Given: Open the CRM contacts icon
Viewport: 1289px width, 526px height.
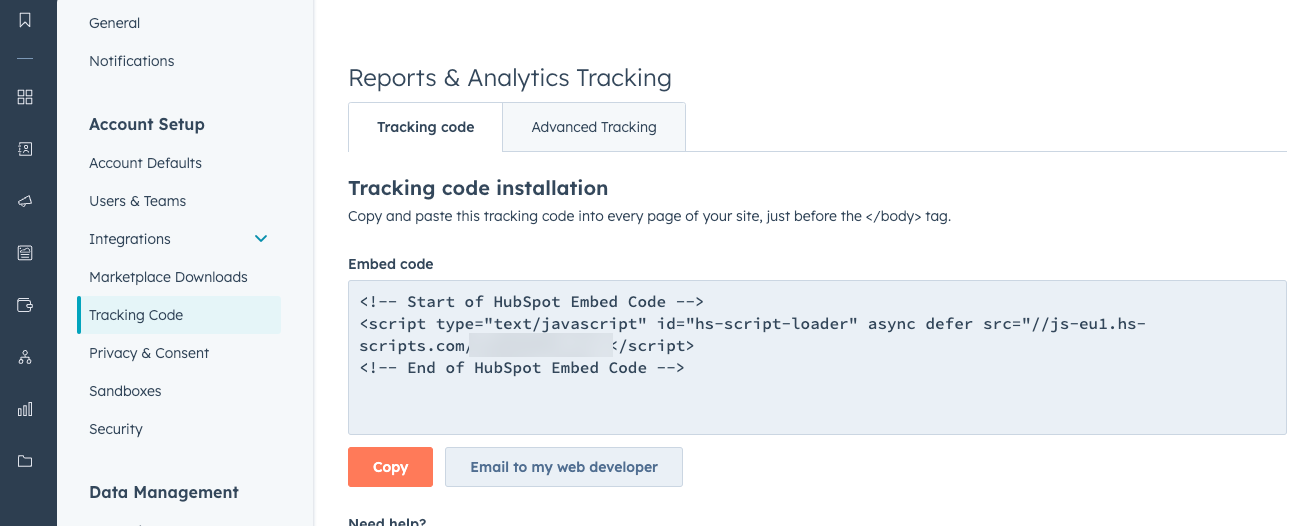Looking at the screenshot, I should click(x=25, y=149).
